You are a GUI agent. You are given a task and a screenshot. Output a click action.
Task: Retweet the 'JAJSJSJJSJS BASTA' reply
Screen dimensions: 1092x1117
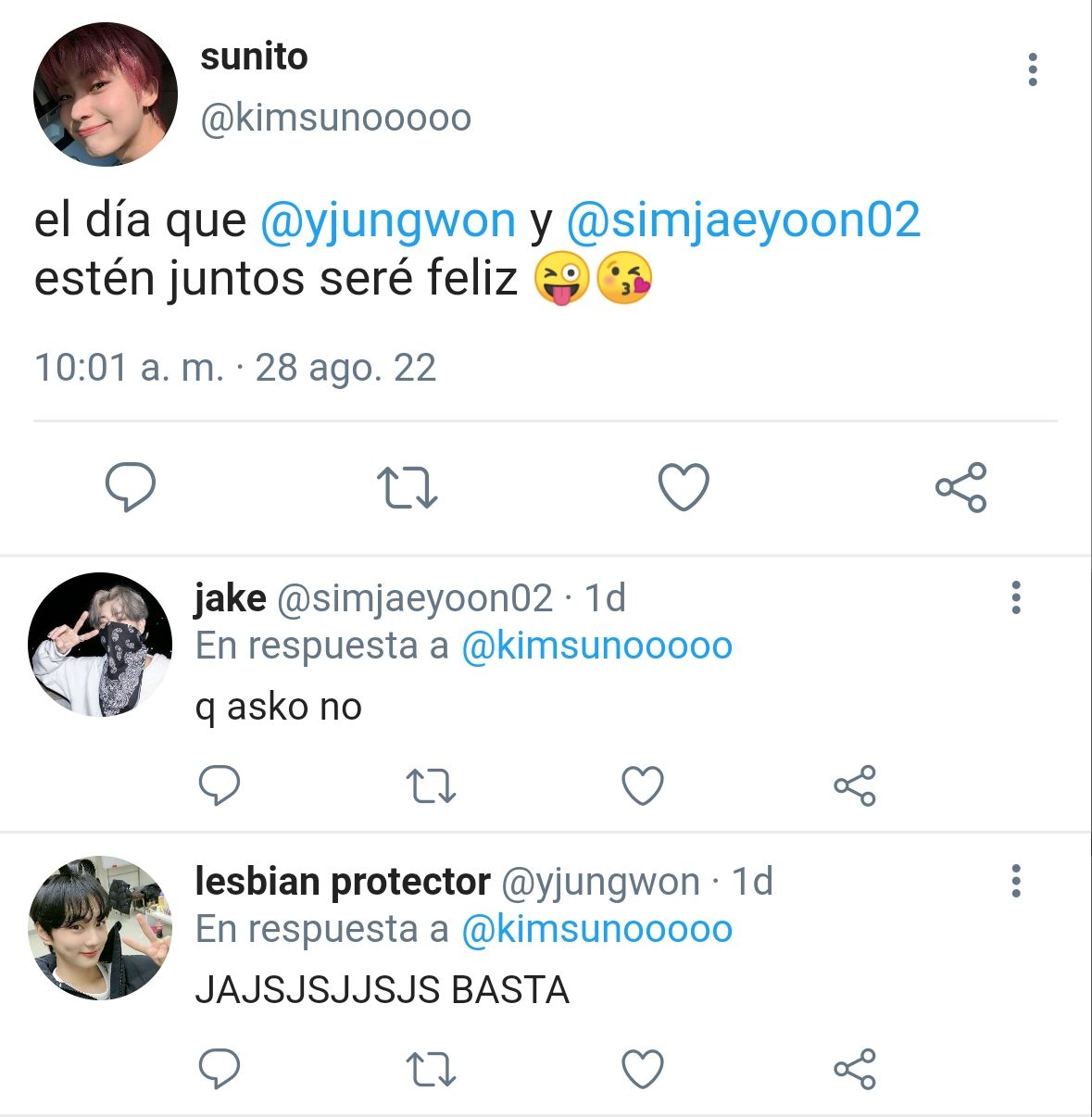click(x=431, y=1070)
